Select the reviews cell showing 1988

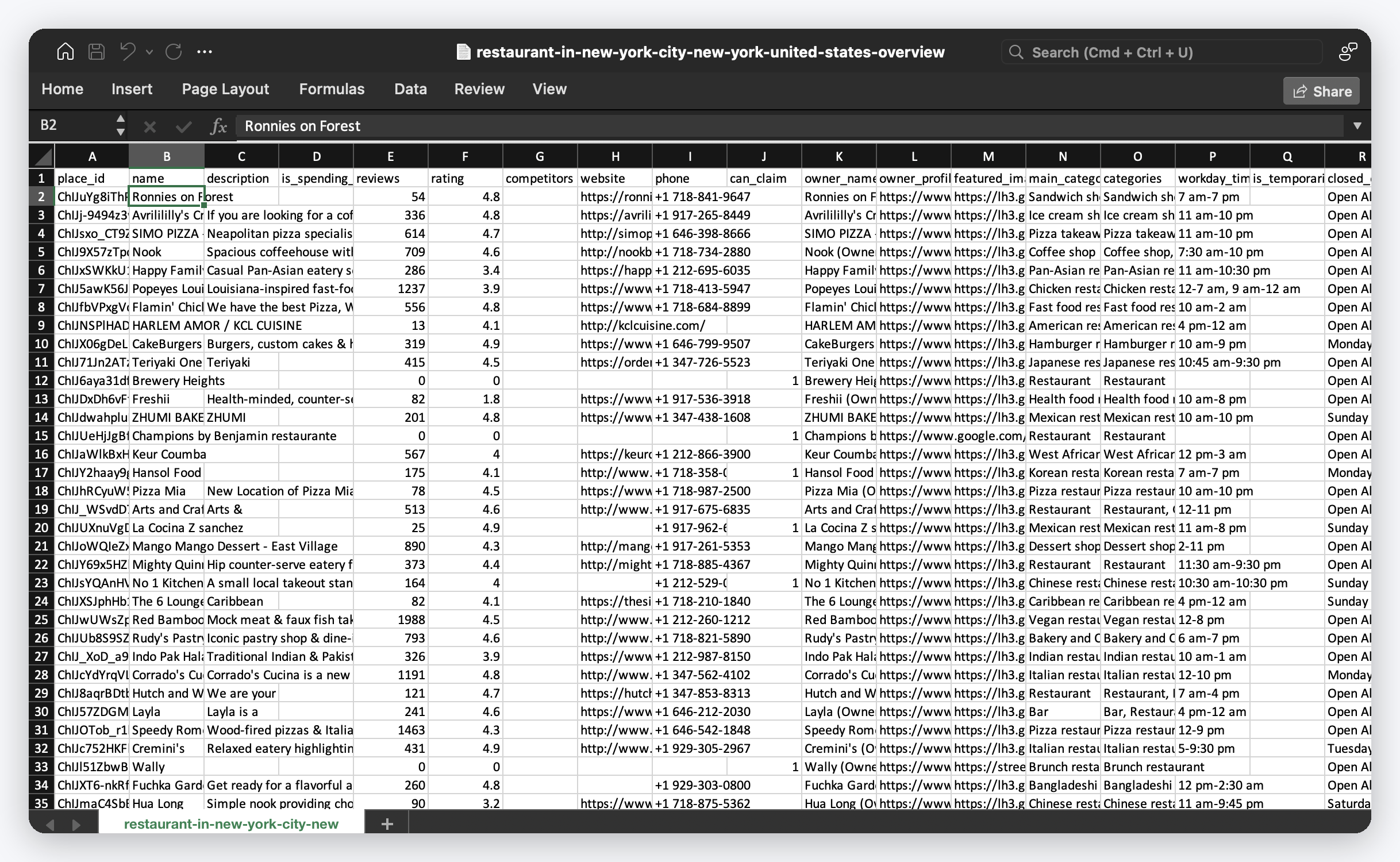coord(391,619)
